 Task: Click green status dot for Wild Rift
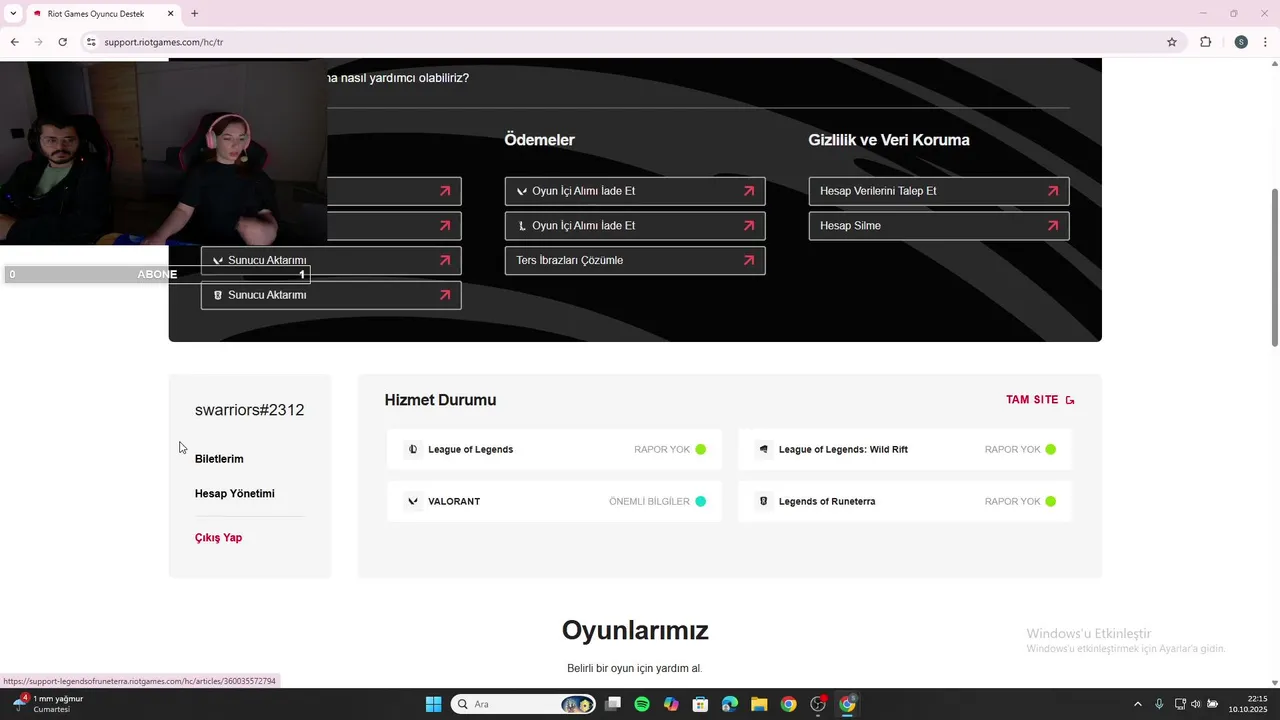point(1050,449)
